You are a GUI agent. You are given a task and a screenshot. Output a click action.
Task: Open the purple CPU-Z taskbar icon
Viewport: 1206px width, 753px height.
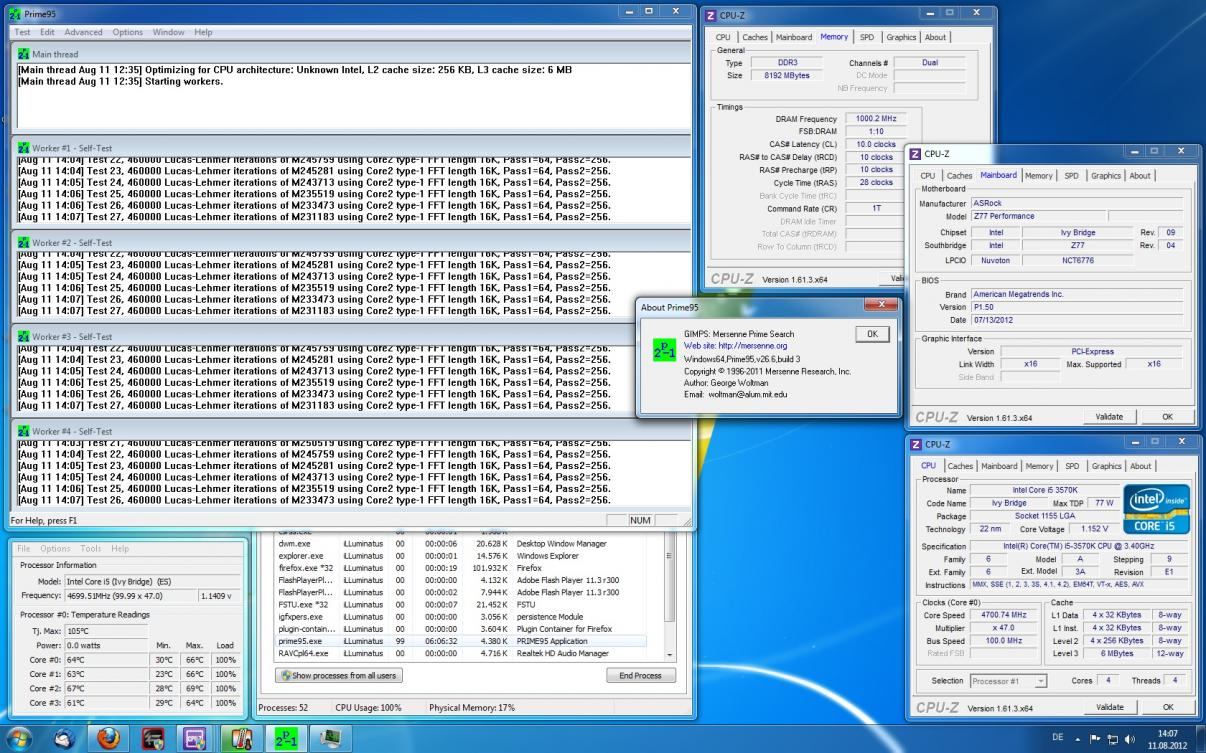pos(194,737)
